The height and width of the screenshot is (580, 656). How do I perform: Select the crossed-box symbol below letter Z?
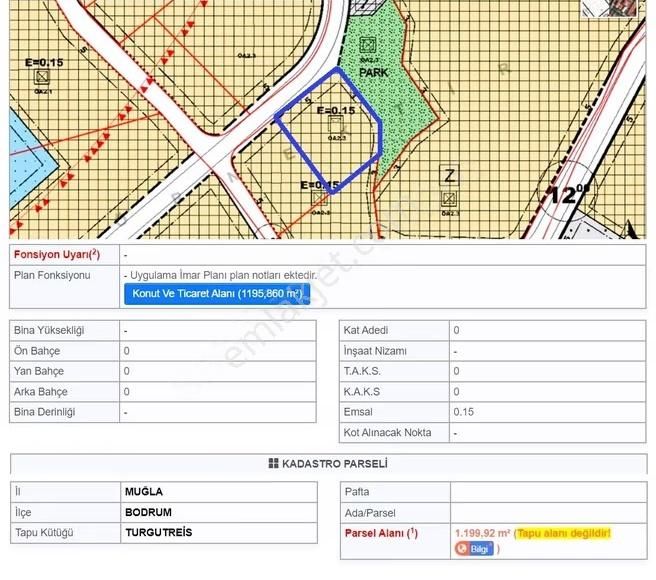click(x=450, y=198)
